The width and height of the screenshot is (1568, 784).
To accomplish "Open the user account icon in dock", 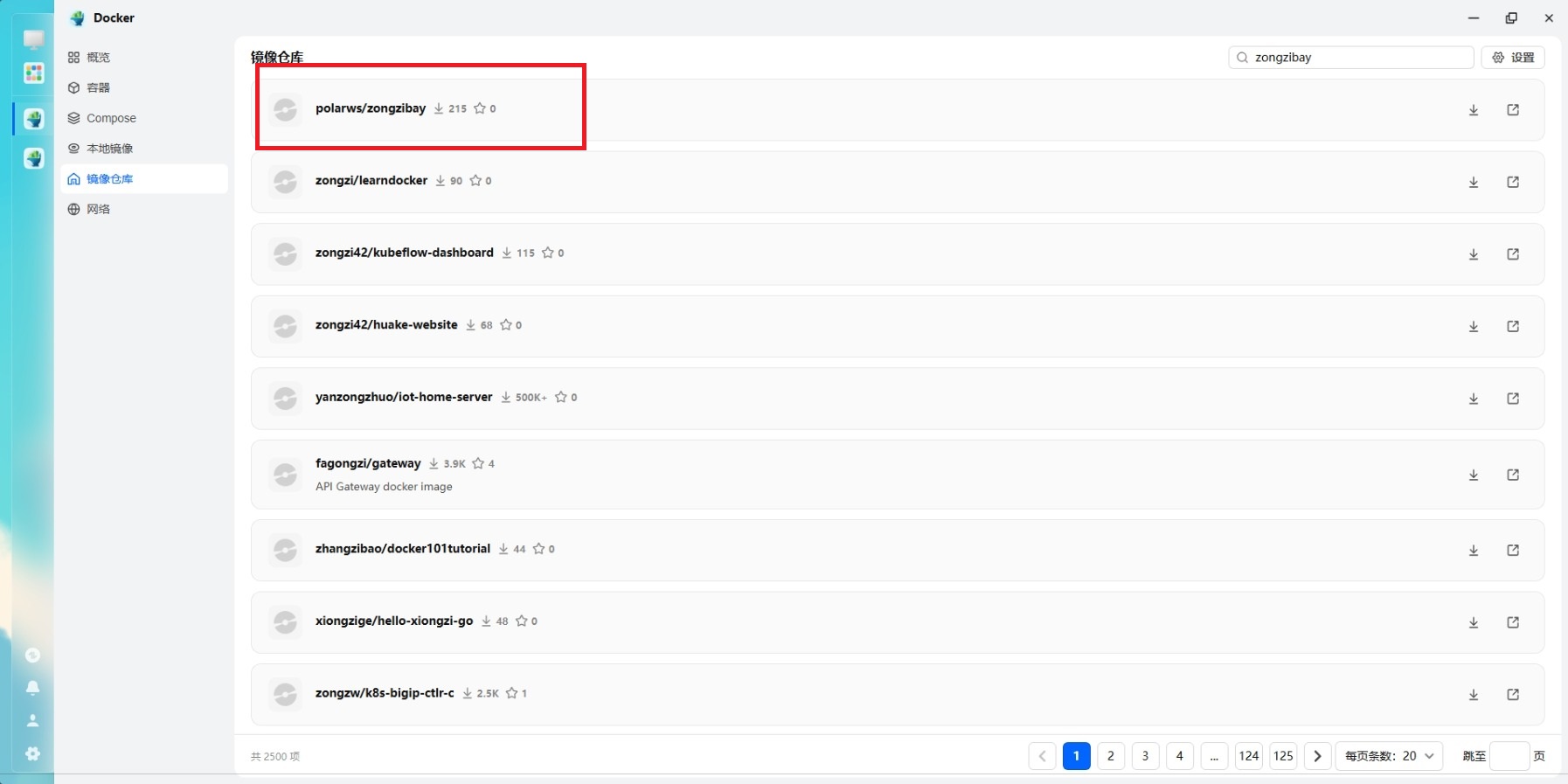I will point(33,720).
